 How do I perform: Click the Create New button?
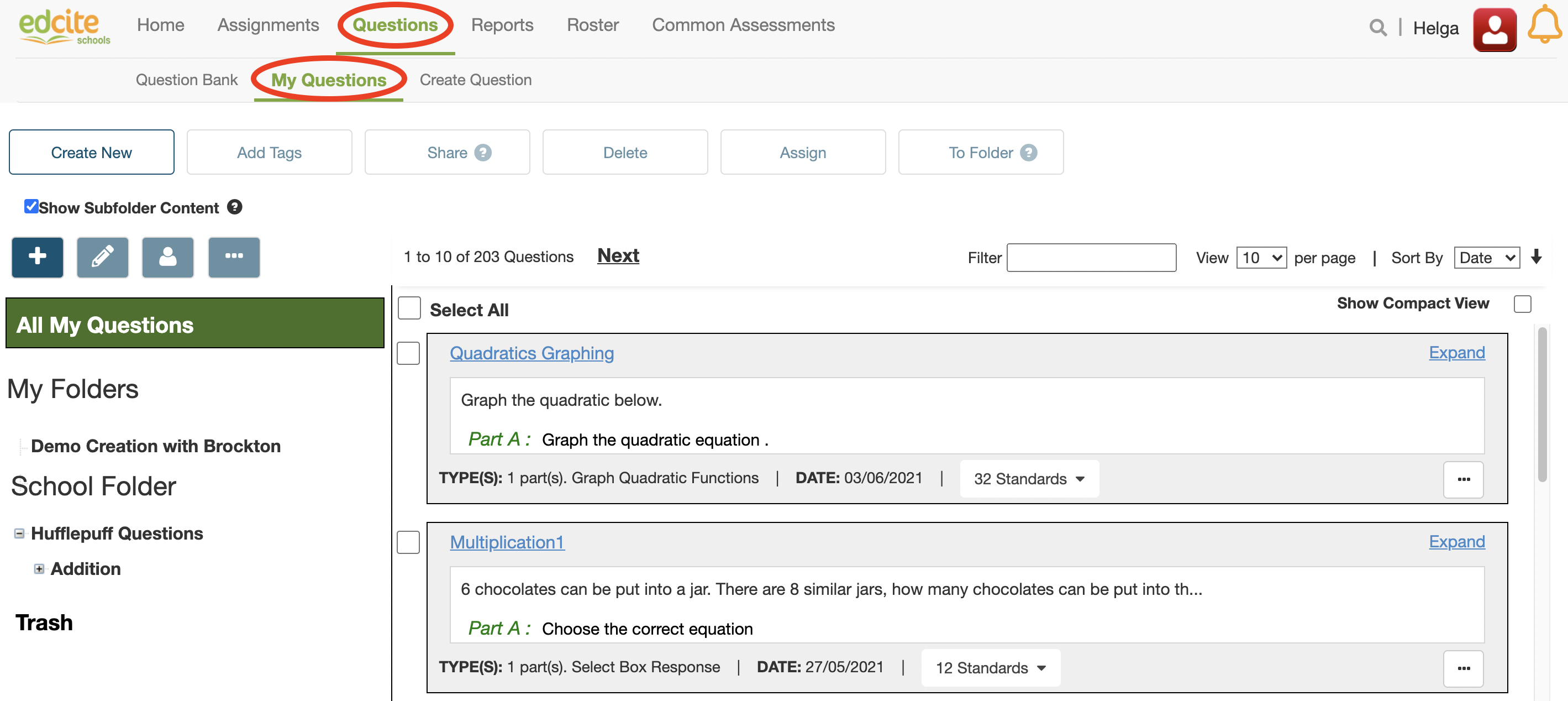pyautogui.click(x=91, y=152)
